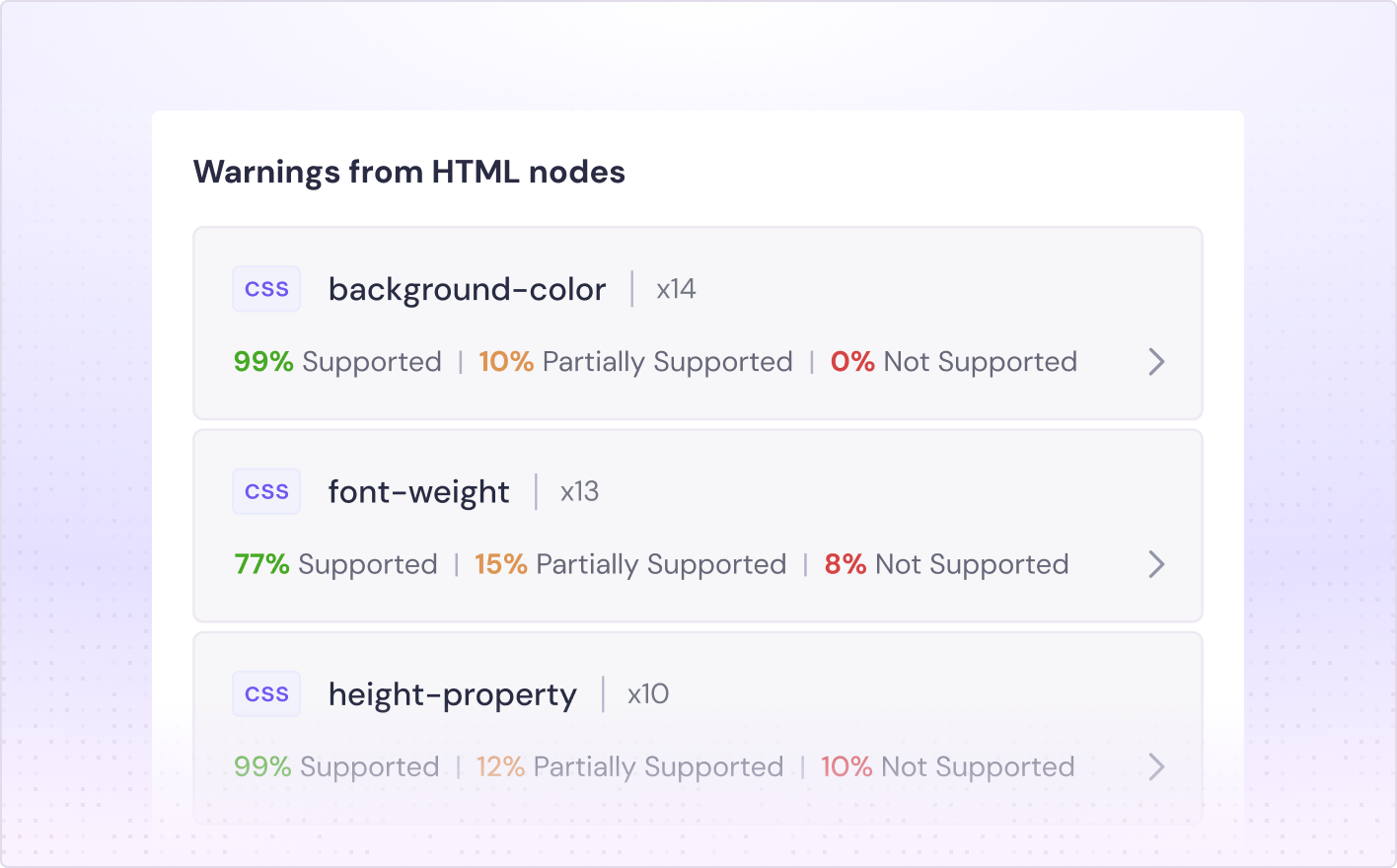Click the CSS badge beside height-property

tap(266, 694)
